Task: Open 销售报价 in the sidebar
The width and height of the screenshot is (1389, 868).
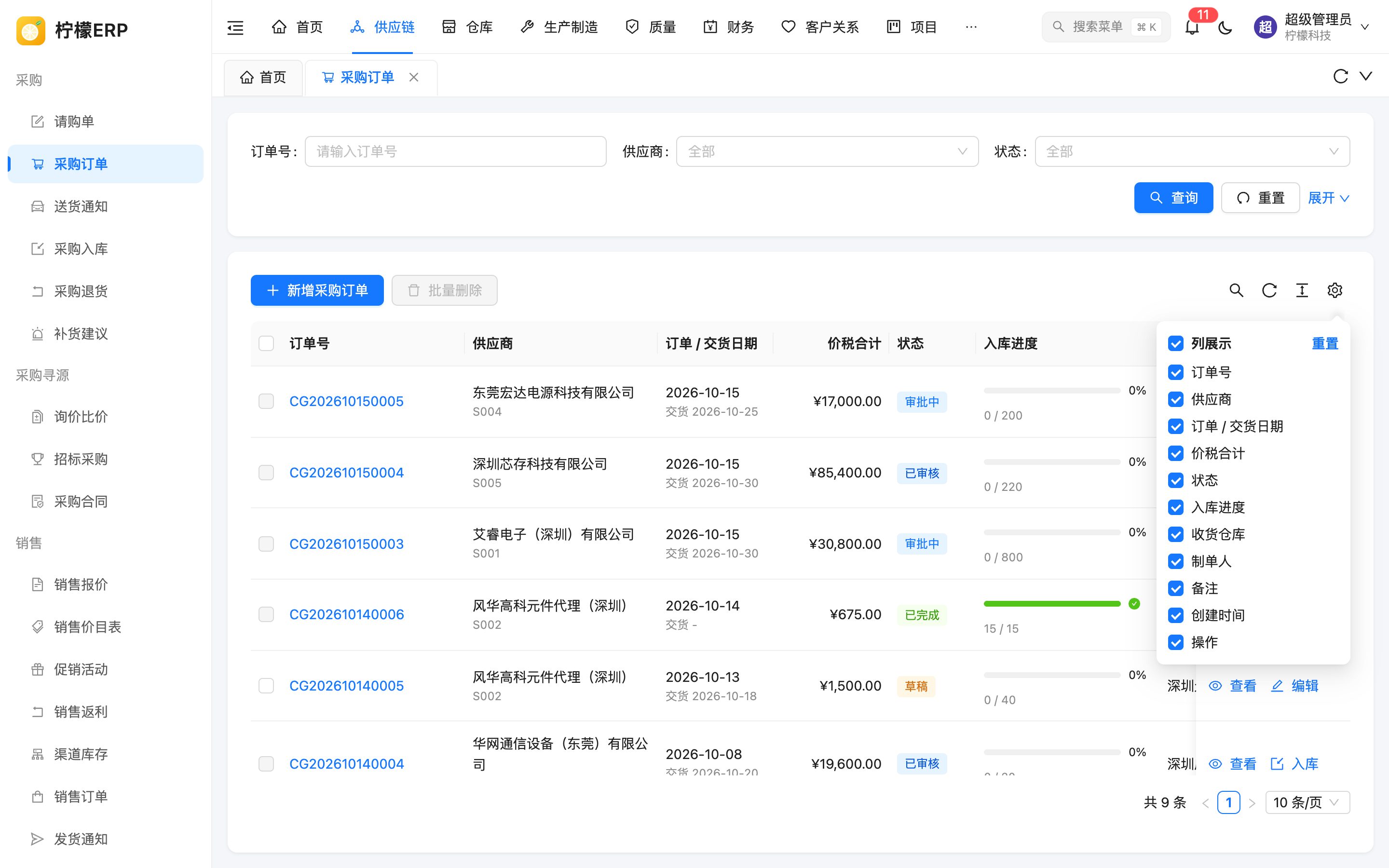Action: 106,584
